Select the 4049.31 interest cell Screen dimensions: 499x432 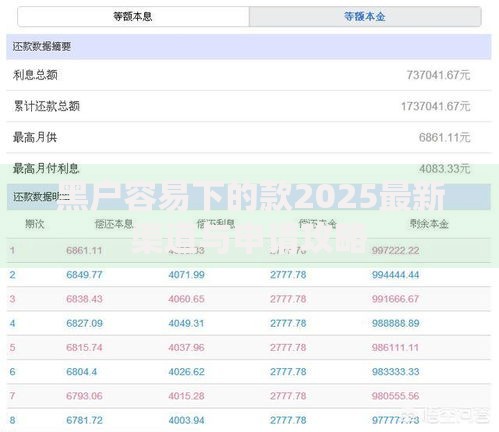pyautogui.click(x=186, y=323)
